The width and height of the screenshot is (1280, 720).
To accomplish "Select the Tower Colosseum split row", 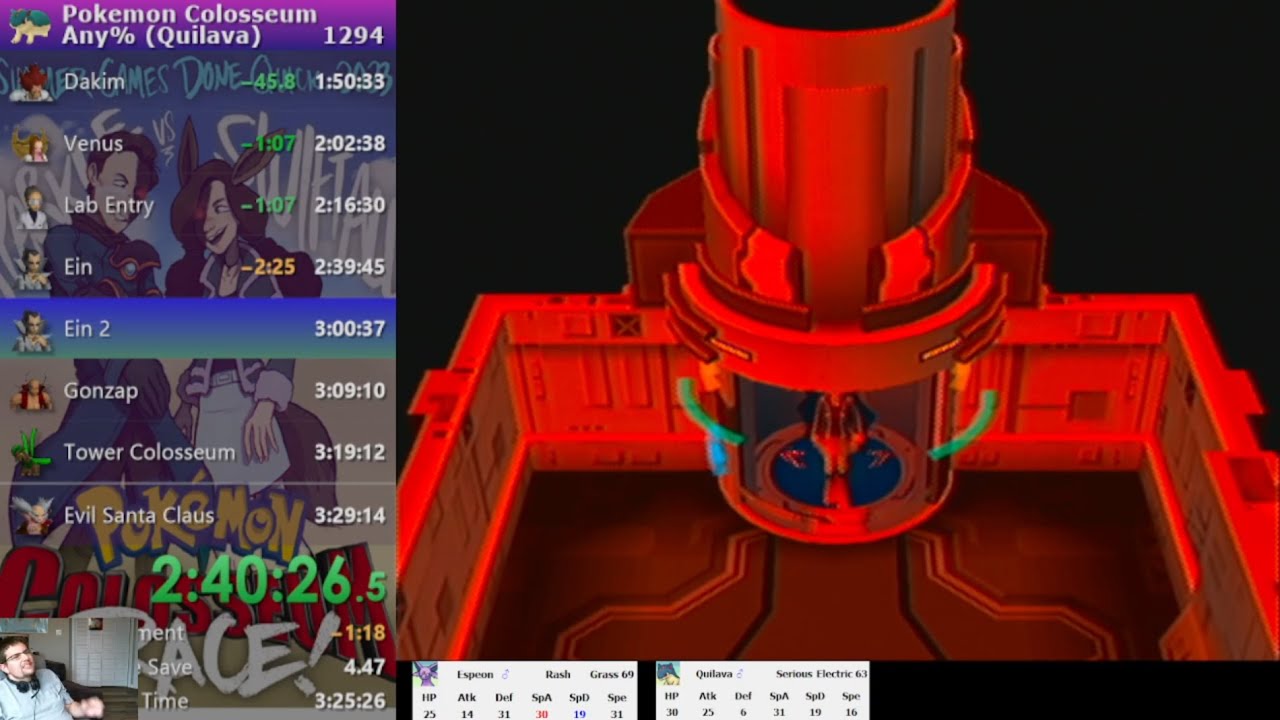I will pyautogui.click(x=198, y=453).
